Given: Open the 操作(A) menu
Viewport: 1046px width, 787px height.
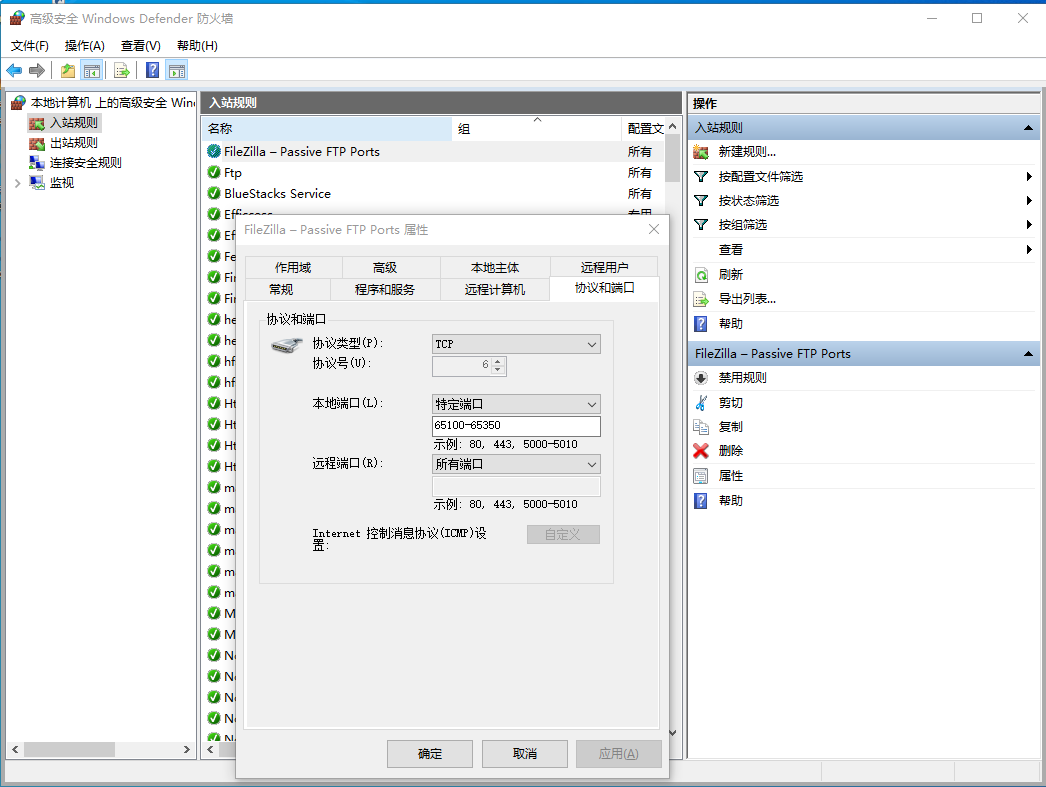Looking at the screenshot, I should (85, 45).
